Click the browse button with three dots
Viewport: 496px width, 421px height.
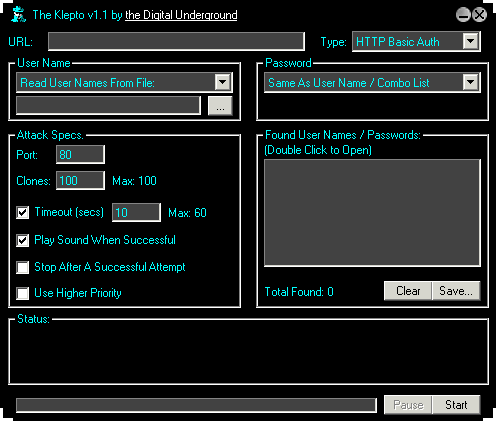point(220,106)
